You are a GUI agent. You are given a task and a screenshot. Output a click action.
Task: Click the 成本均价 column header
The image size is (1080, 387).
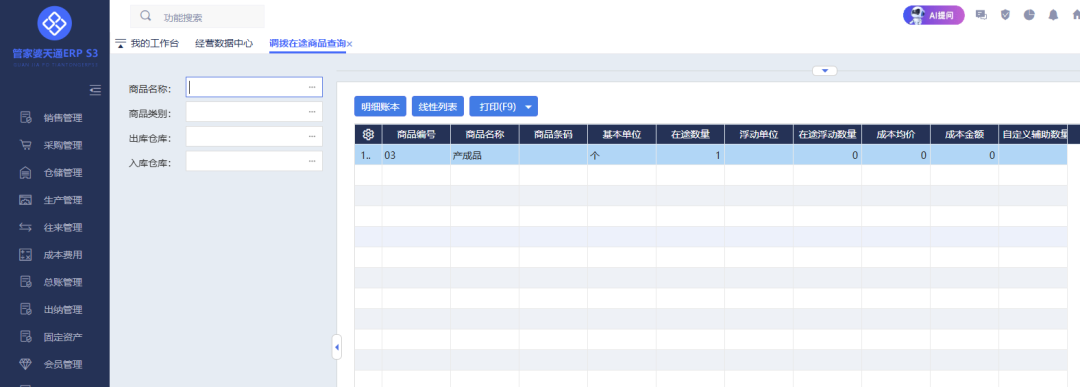pos(896,134)
